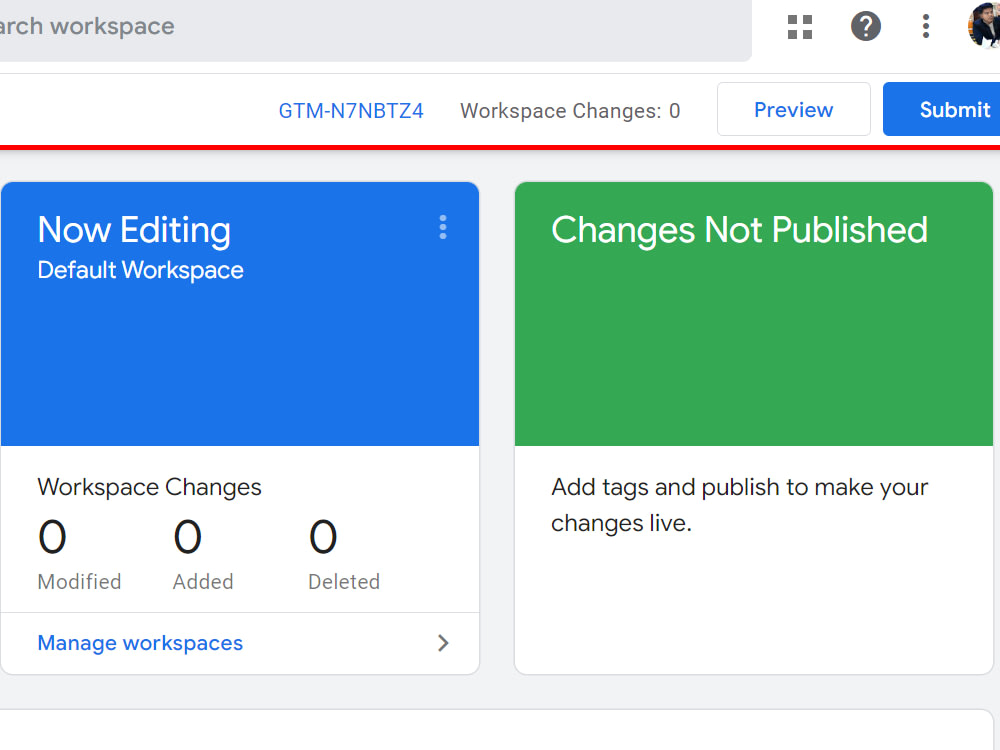Open the Manage workspaces link
1000x750 pixels.
tap(140, 643)
